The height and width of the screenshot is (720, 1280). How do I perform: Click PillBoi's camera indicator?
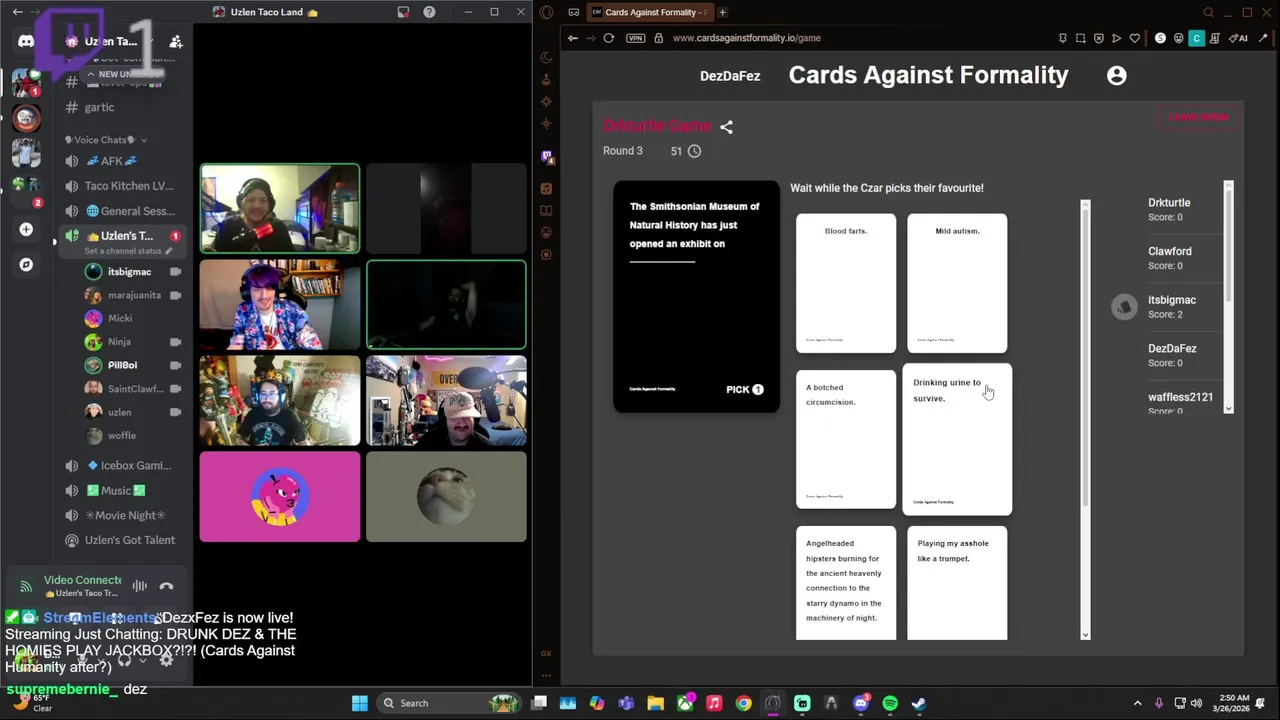point(176,365)
